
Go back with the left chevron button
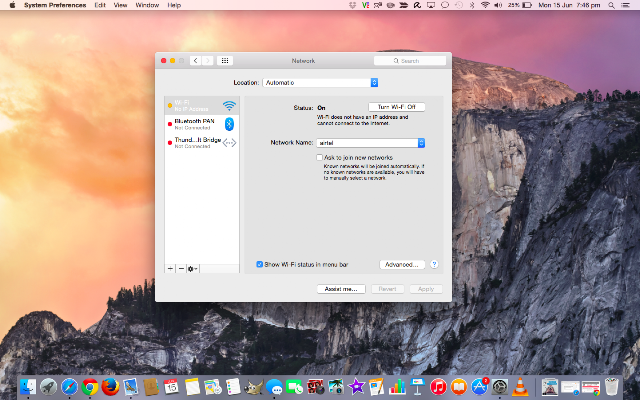pos(196,61)
